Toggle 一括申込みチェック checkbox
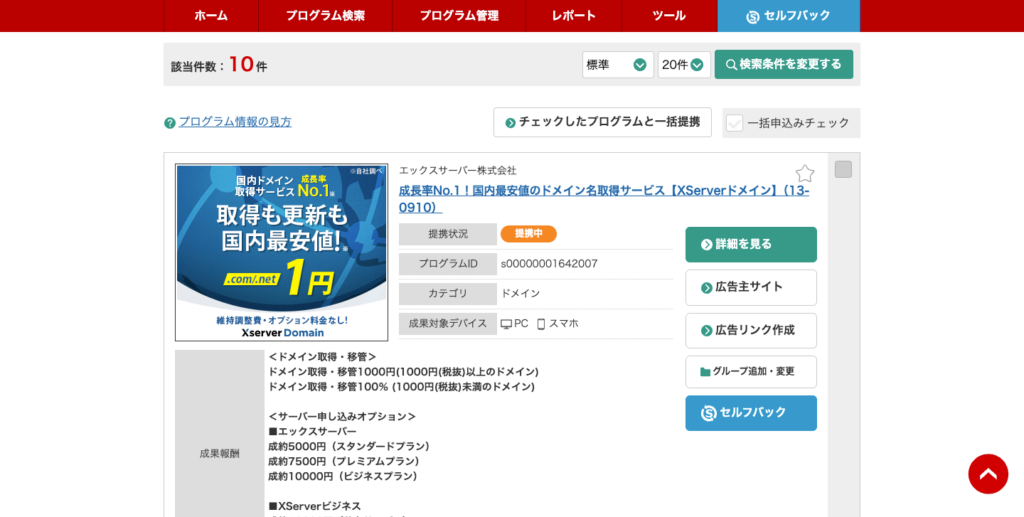The width and height of the screenshot is (1024, 517). tap(735, 123)
